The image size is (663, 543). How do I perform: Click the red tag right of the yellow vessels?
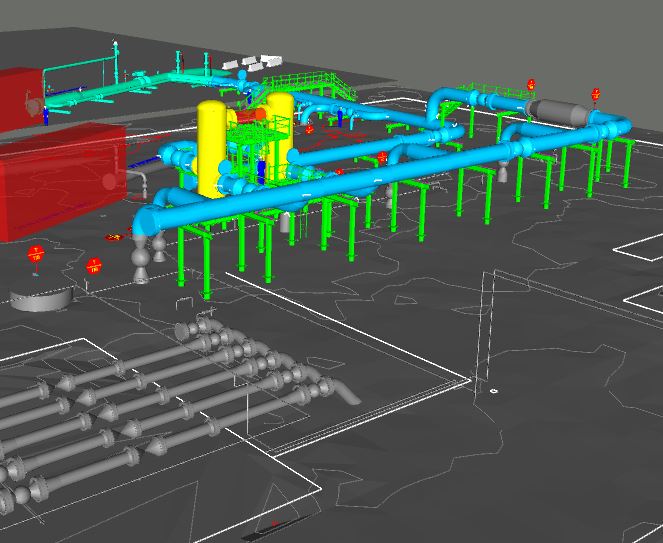point(310,129)
